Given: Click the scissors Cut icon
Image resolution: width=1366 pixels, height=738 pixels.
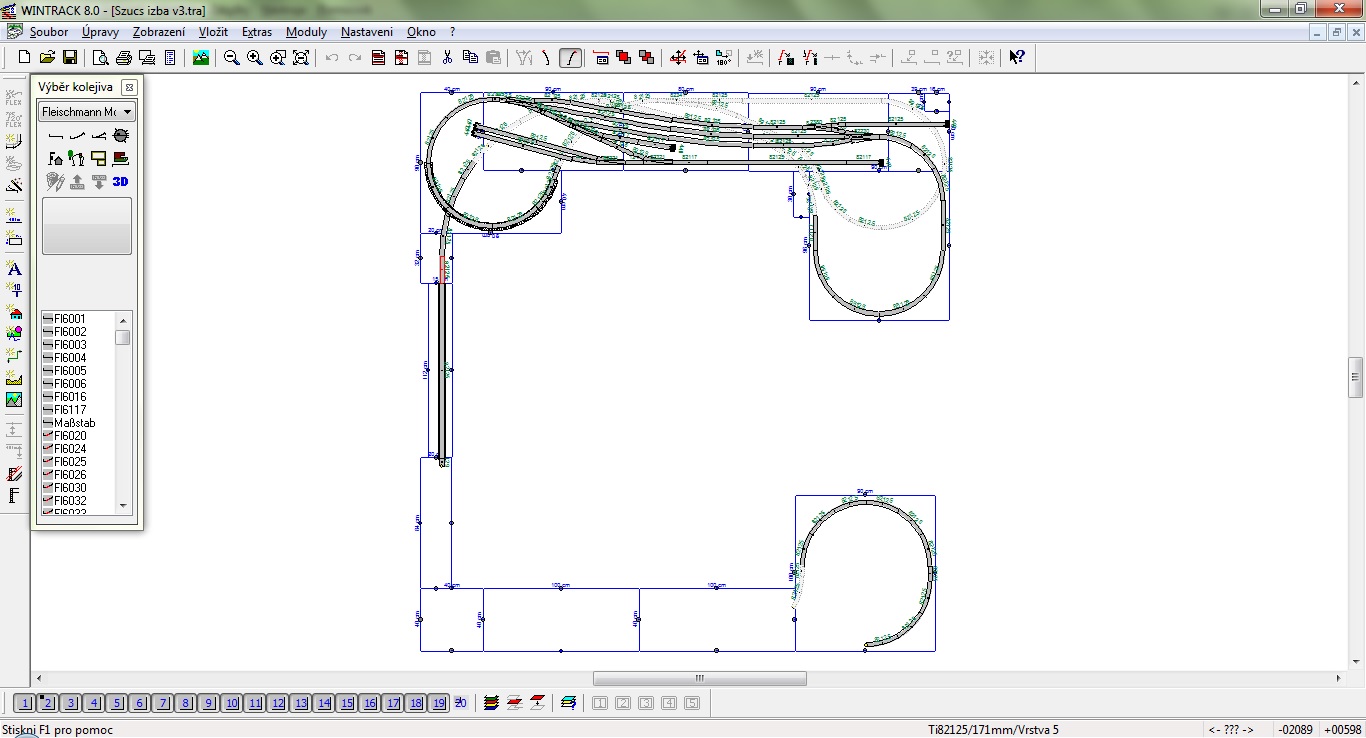Looking at the screenshot, I should [447, 58].
